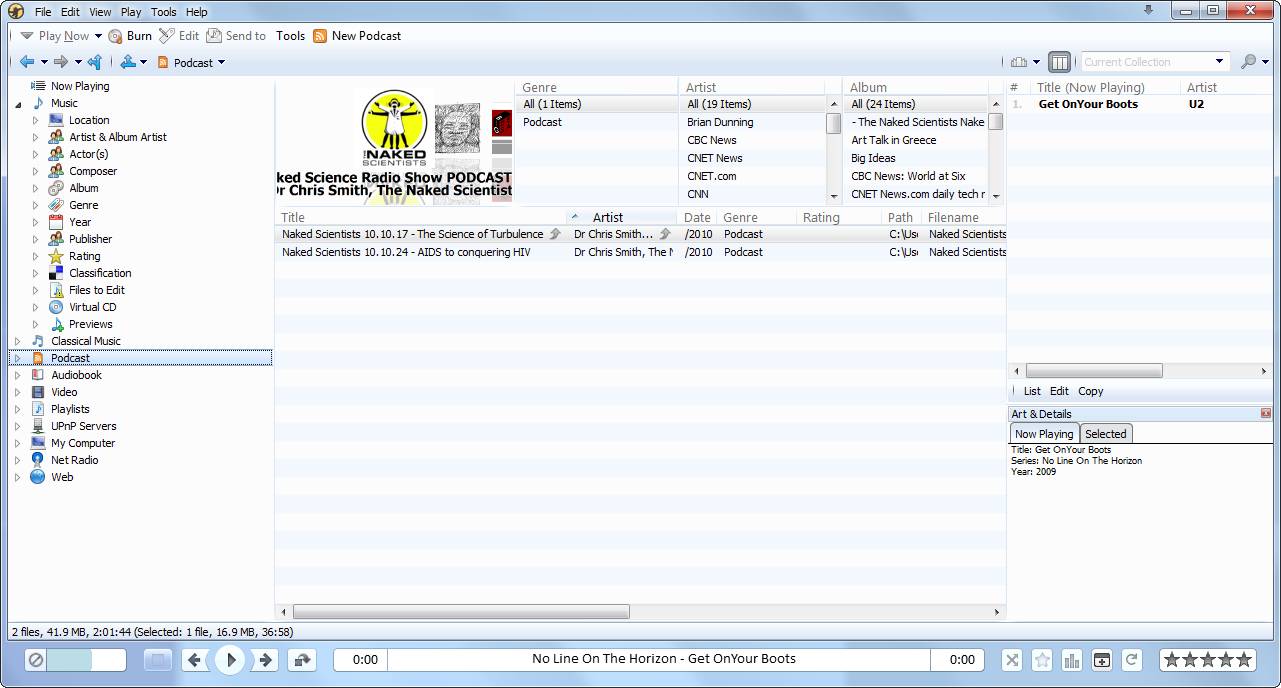Click the previous track arrow button

pos(195,660)
